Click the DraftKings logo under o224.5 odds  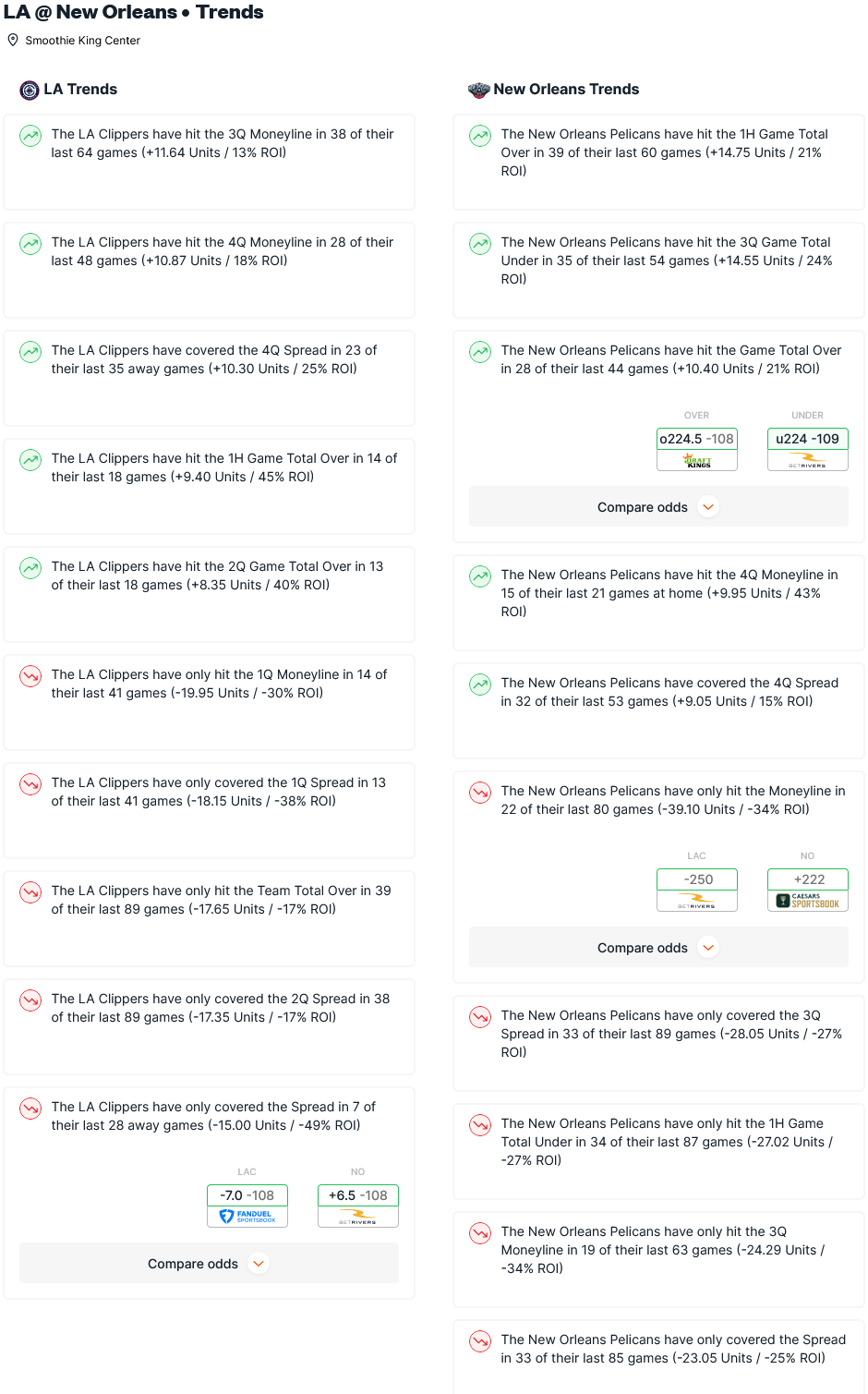(x=697, y=460)
